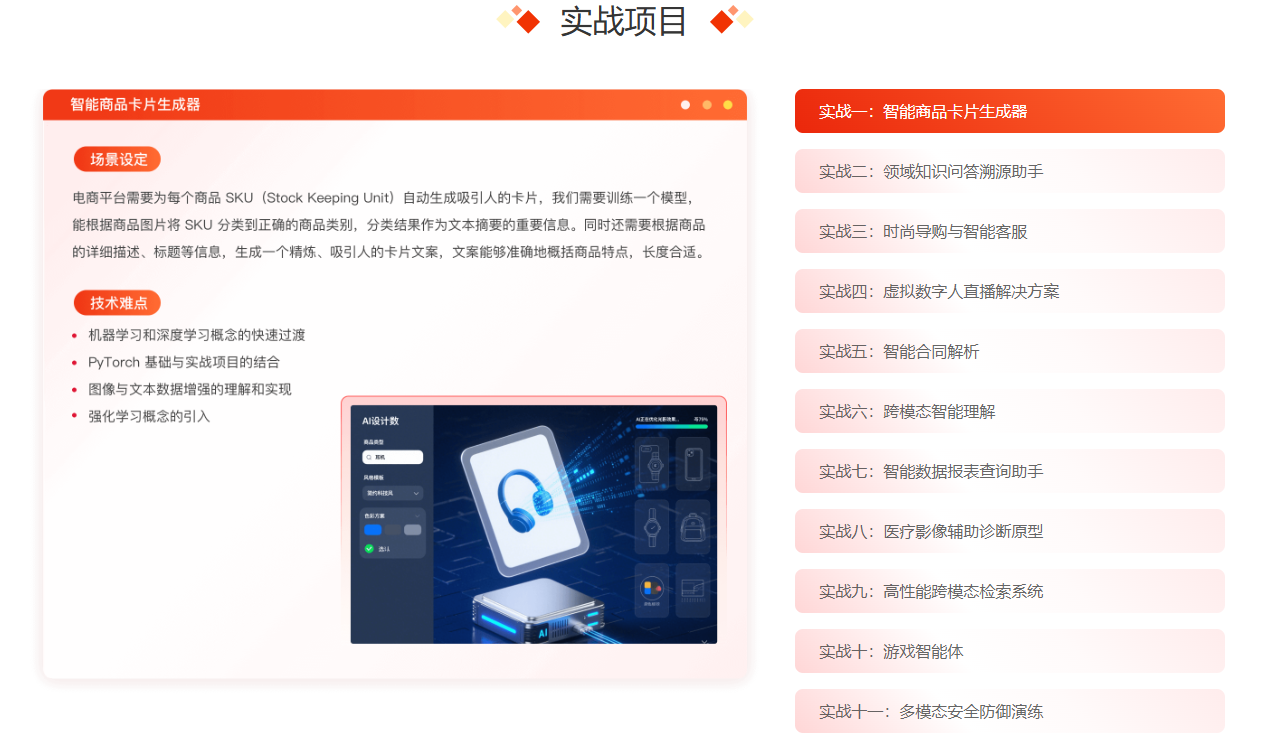Click the colorful palette icon tile

[x=652, y=590]
